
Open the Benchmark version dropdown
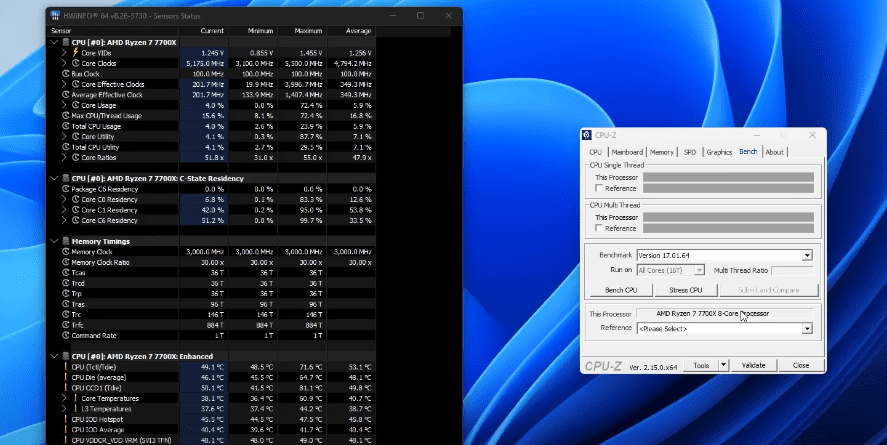(x=806, y=256)
